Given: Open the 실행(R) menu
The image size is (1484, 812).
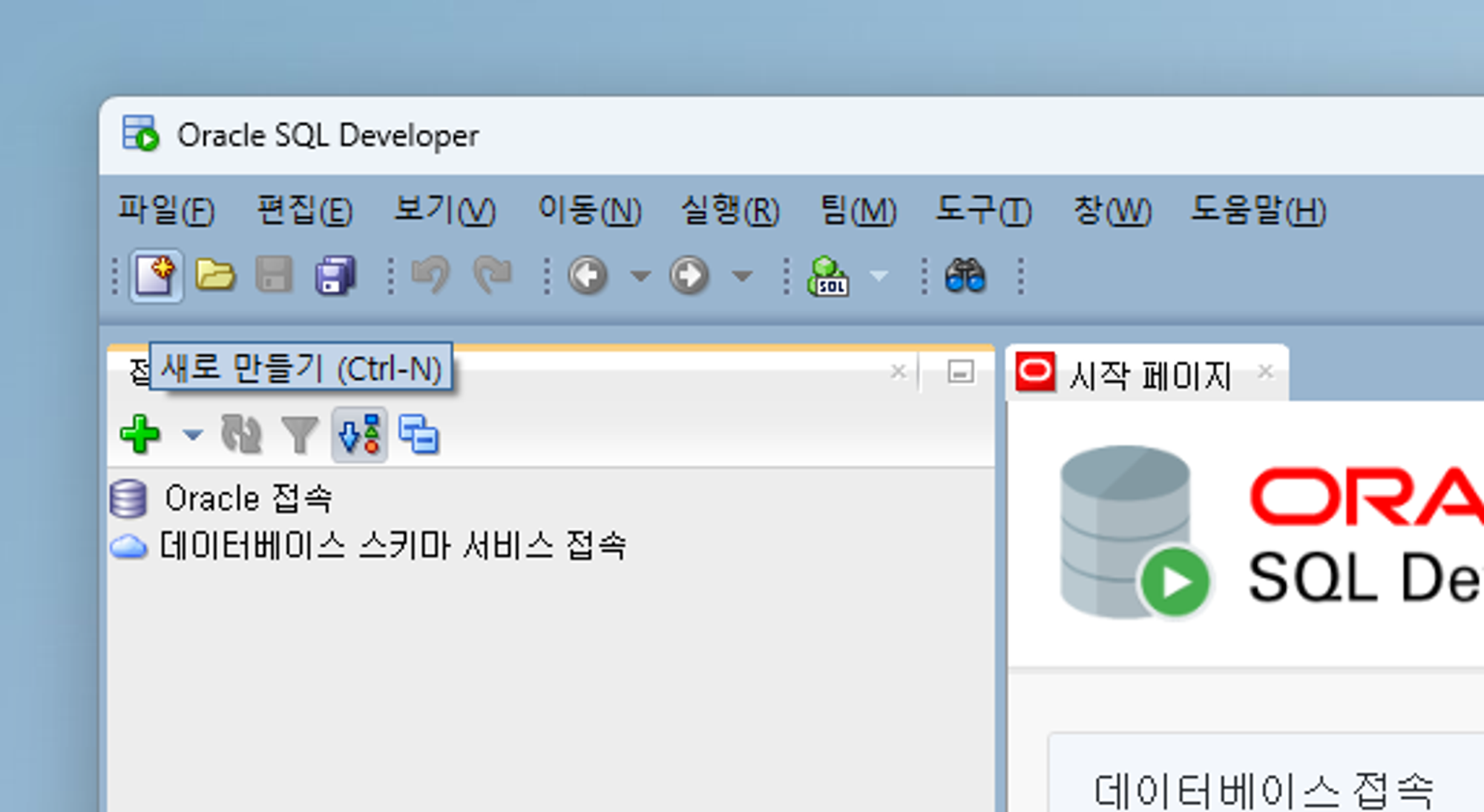Looking at the screenshot, I should (731, 211).
